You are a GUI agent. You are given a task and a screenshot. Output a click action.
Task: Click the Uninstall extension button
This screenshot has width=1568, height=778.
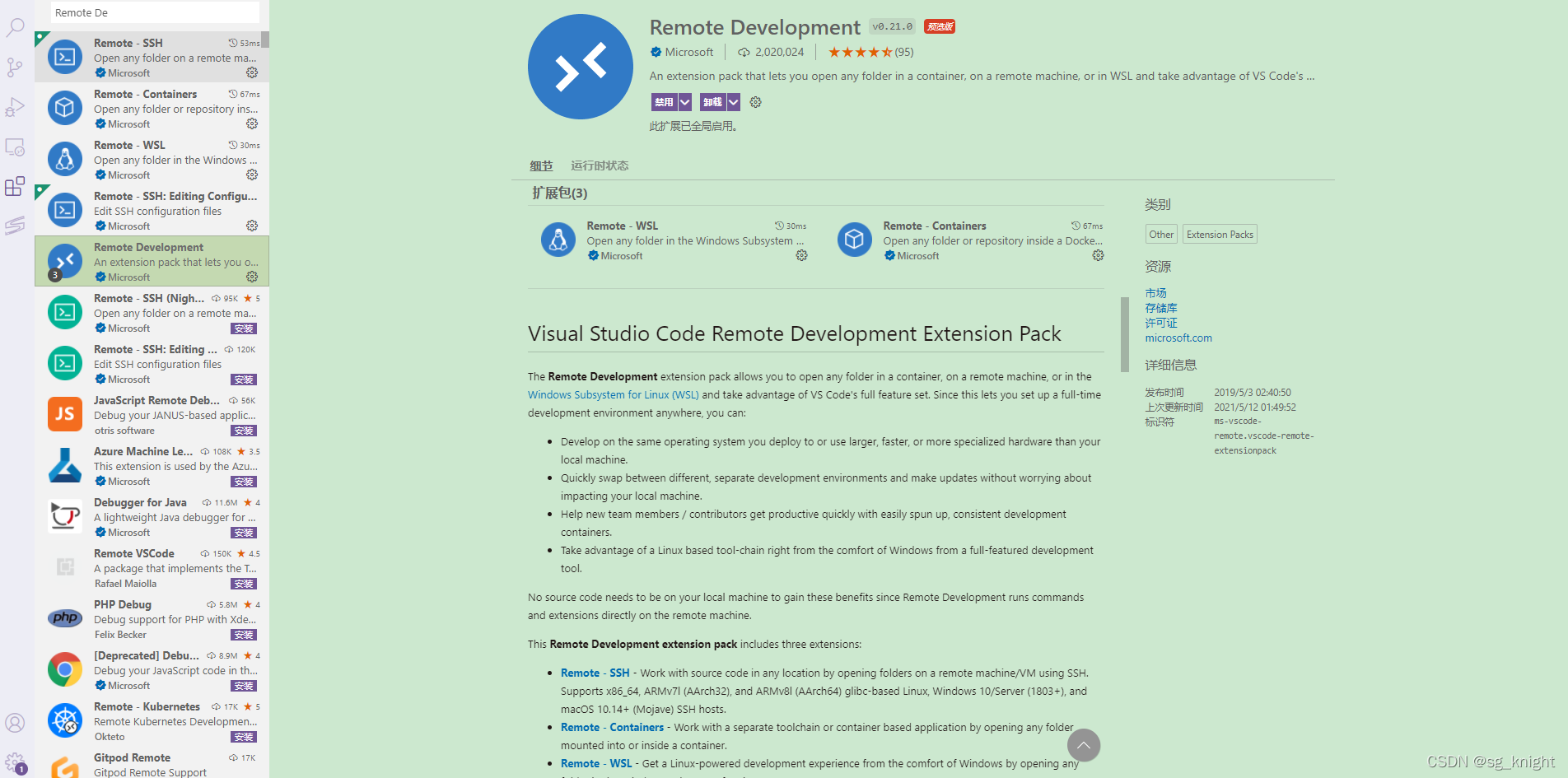coord(712,102)
